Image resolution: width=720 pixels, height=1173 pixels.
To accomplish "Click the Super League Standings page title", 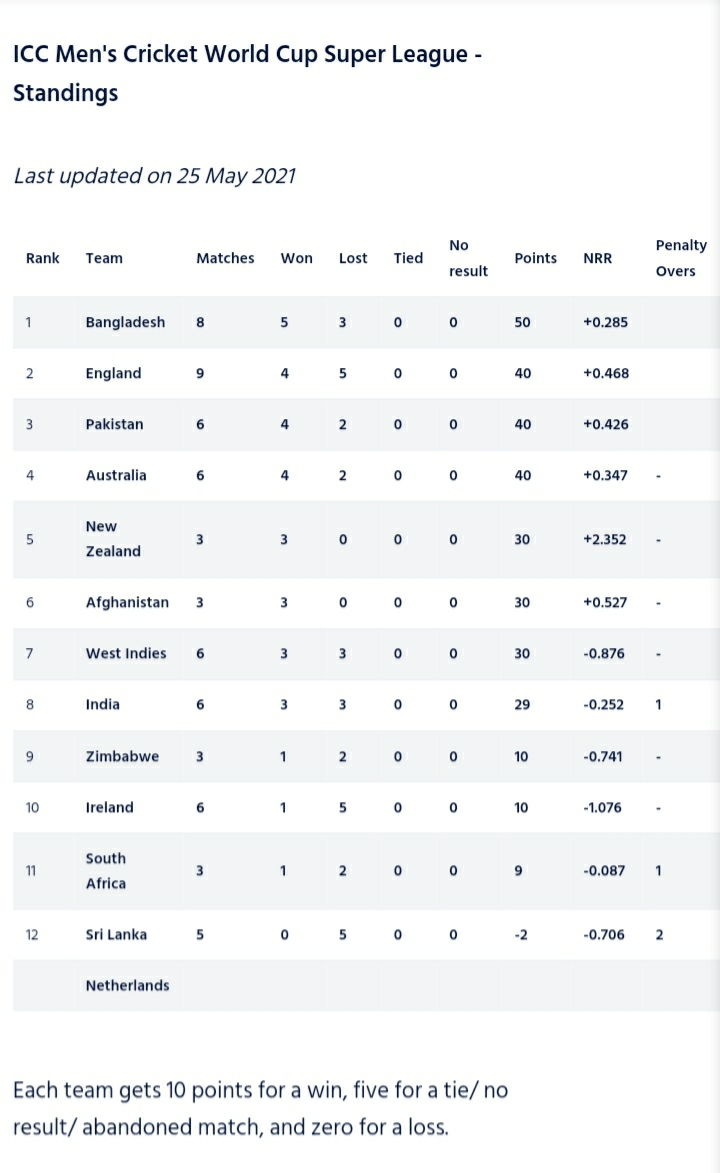I will point(248,73).
